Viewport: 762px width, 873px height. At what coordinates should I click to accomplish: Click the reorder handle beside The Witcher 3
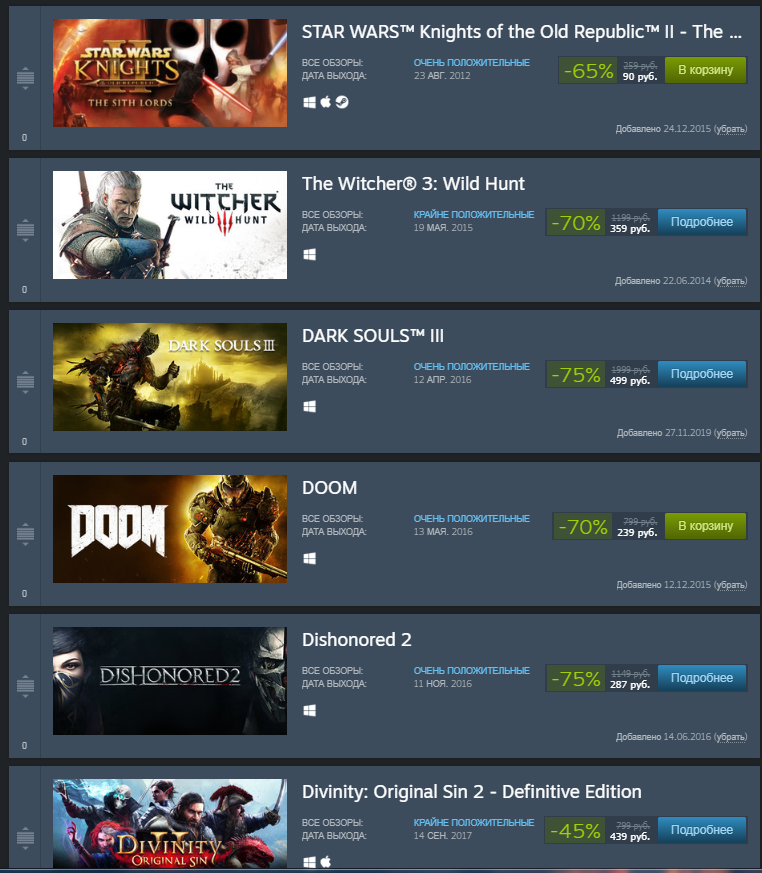(25, 229)
